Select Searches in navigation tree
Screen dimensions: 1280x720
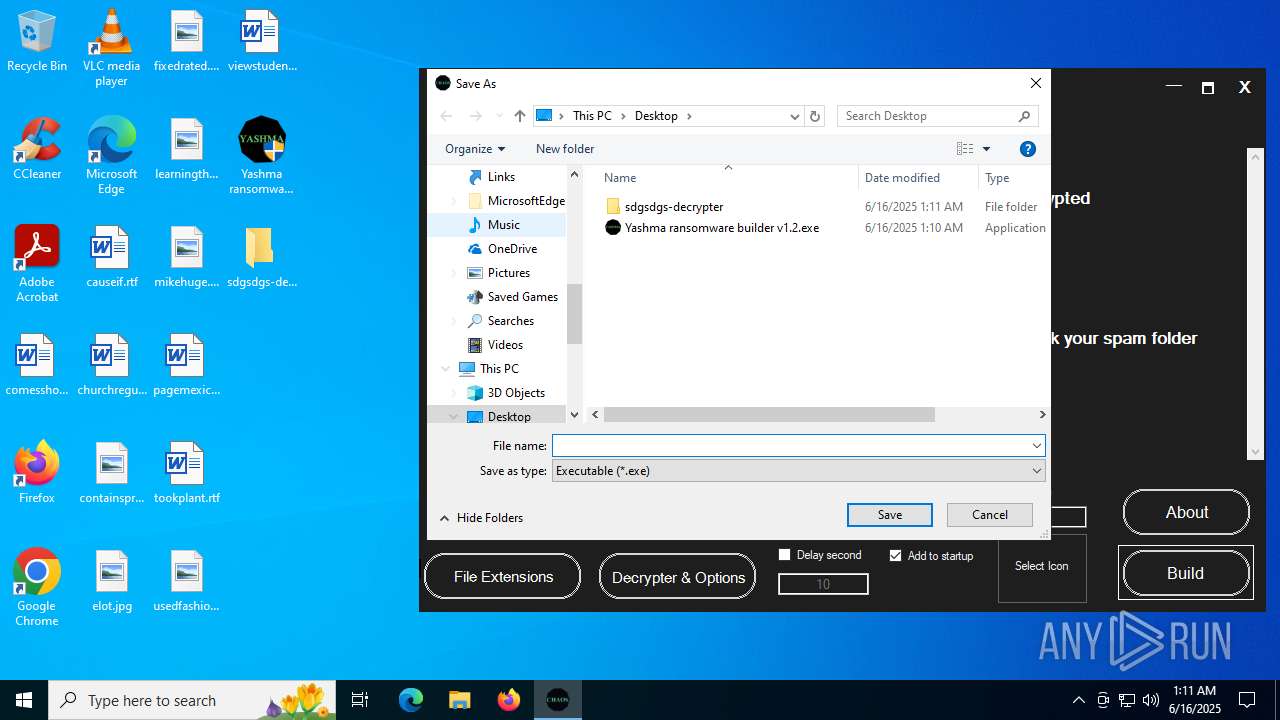(x=510, y=321)
